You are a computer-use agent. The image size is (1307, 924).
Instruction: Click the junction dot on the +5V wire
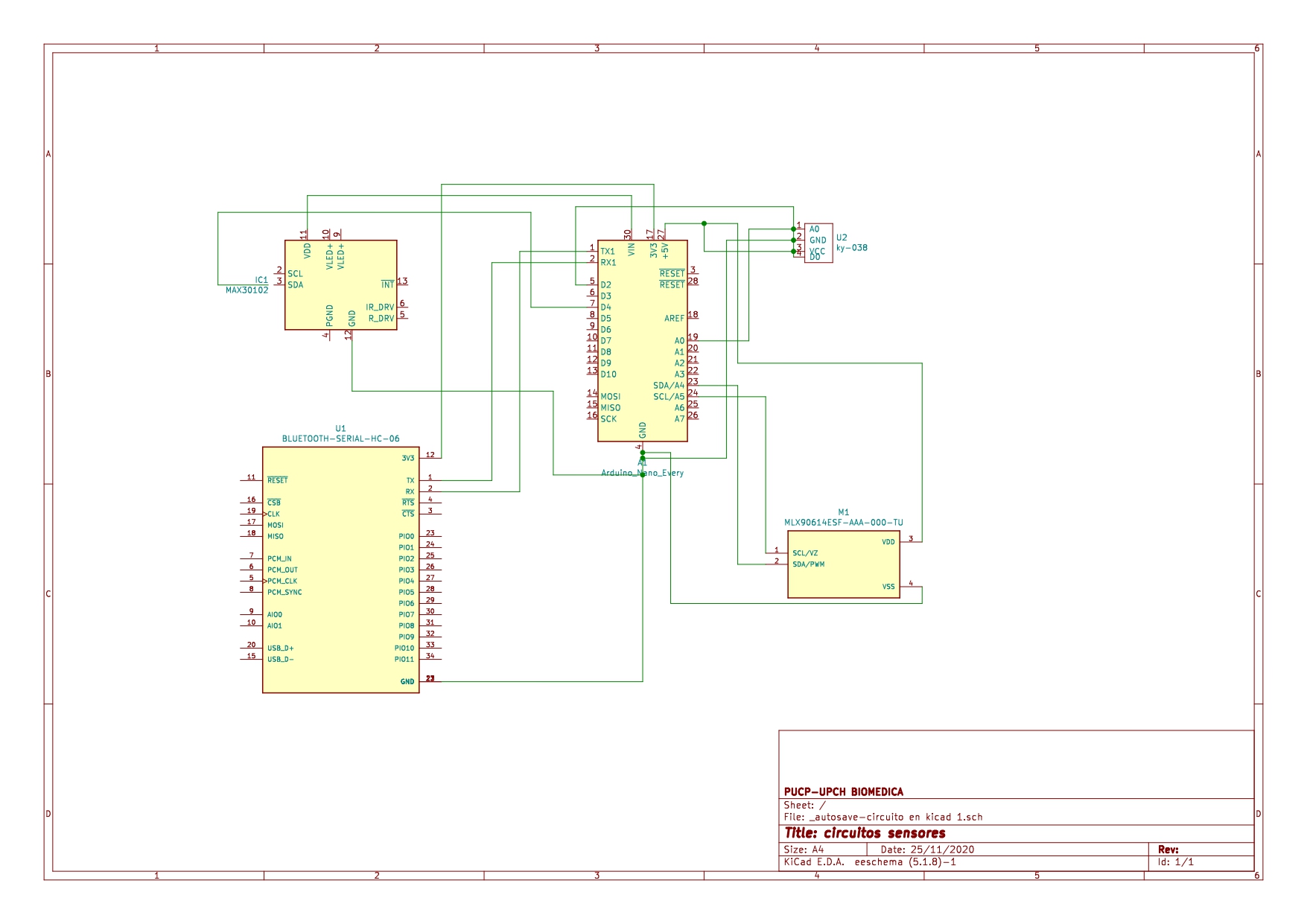(704, 223)
